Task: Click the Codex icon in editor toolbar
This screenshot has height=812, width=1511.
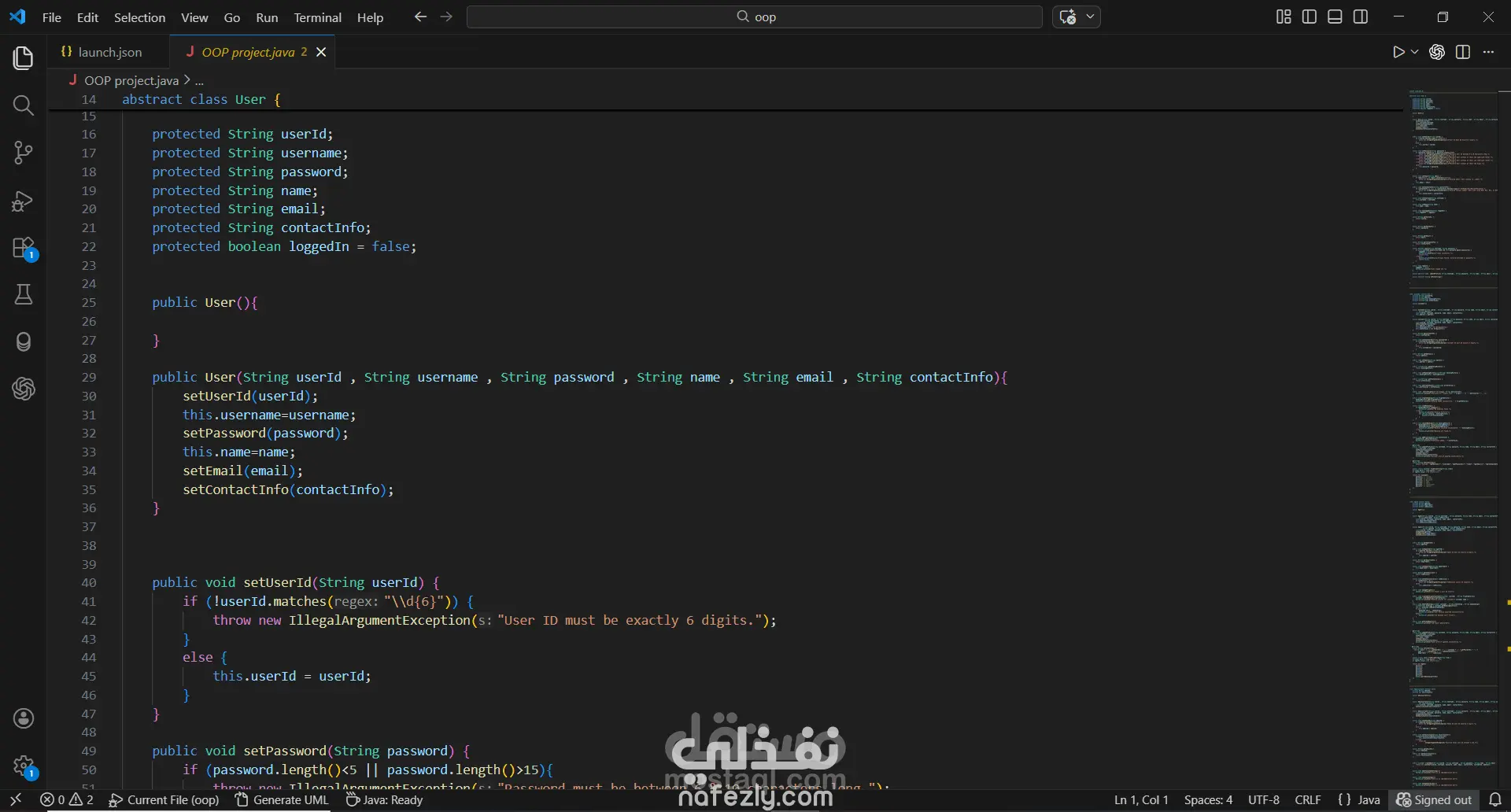Action: point(1437,52)
